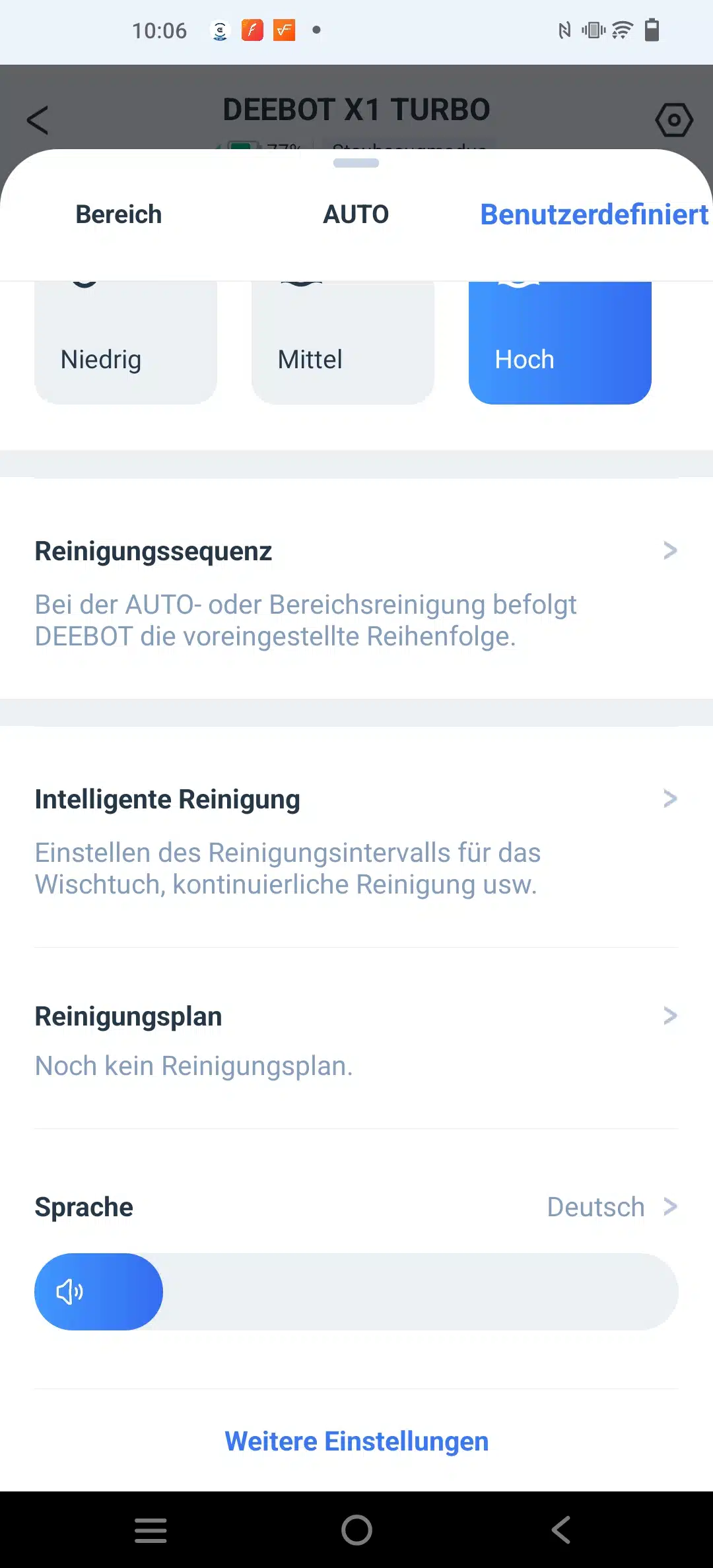Select the Benutzerdefiniert tab
Viewport: 713px width, 1568px height.
tap(594, 214)
